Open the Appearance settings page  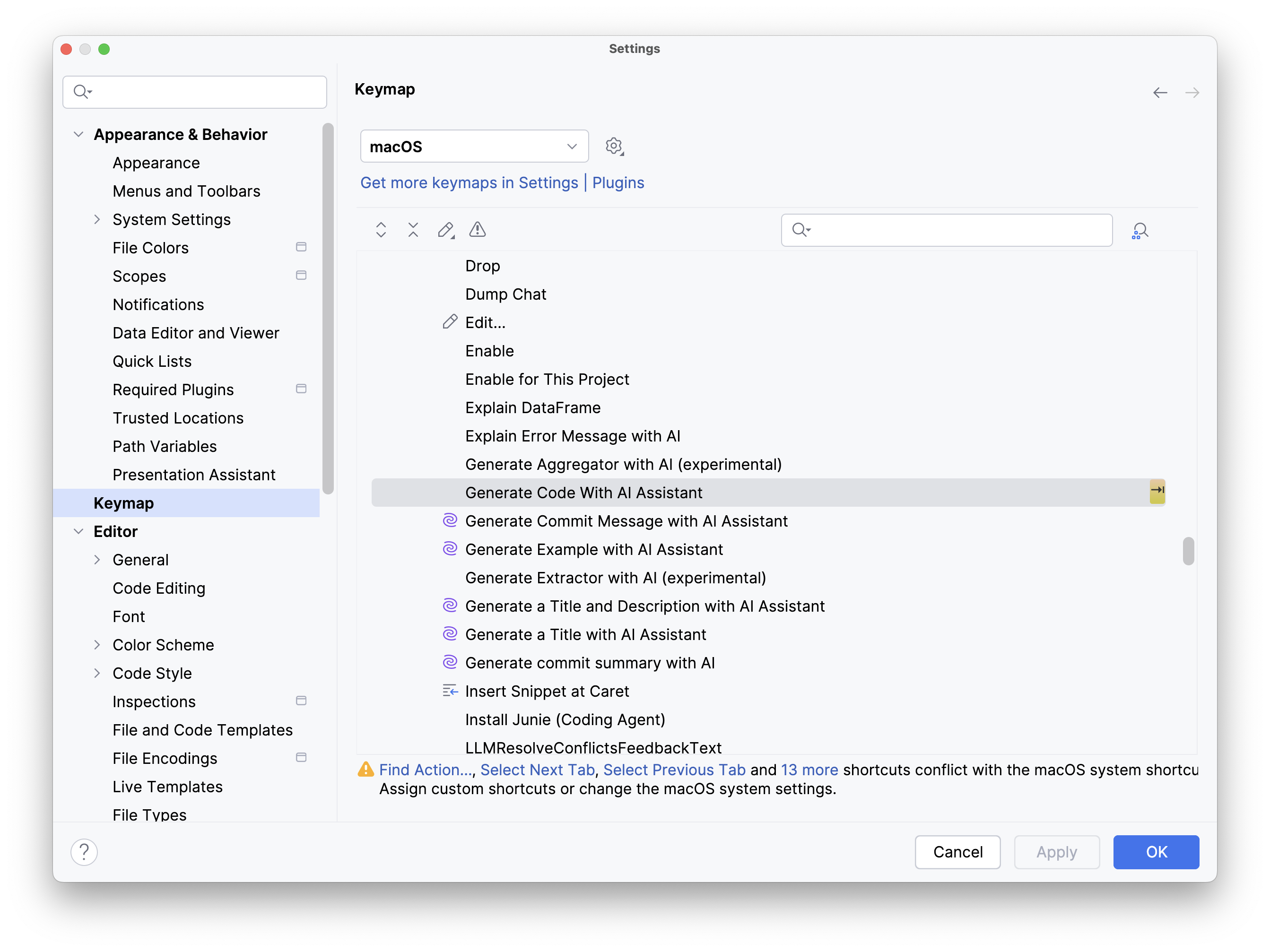pos(156,163)
